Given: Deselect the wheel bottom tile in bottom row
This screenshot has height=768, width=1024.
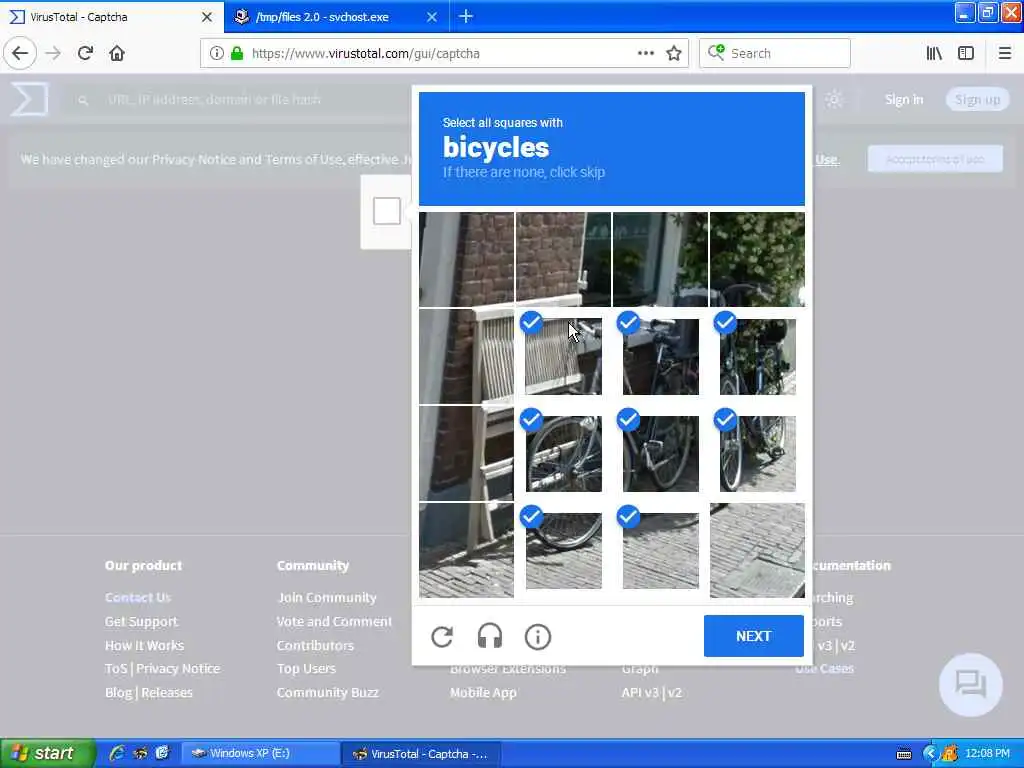Looking at the screenshot, I should pos(563,551).
